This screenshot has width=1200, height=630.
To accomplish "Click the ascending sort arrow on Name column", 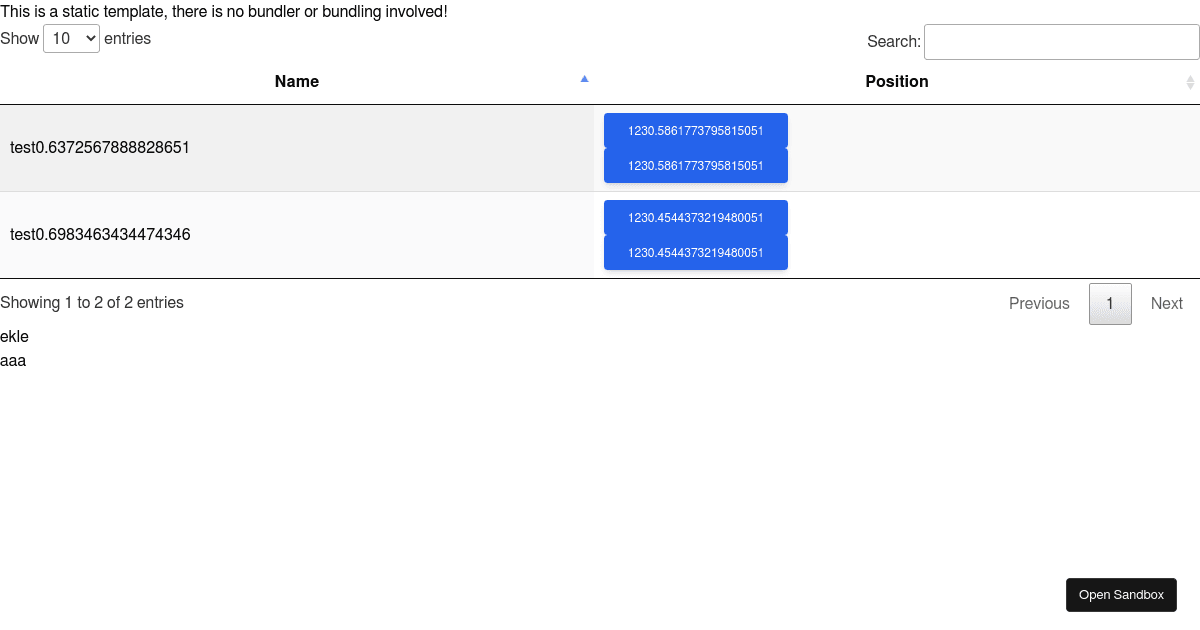I will tap(584, 78).
